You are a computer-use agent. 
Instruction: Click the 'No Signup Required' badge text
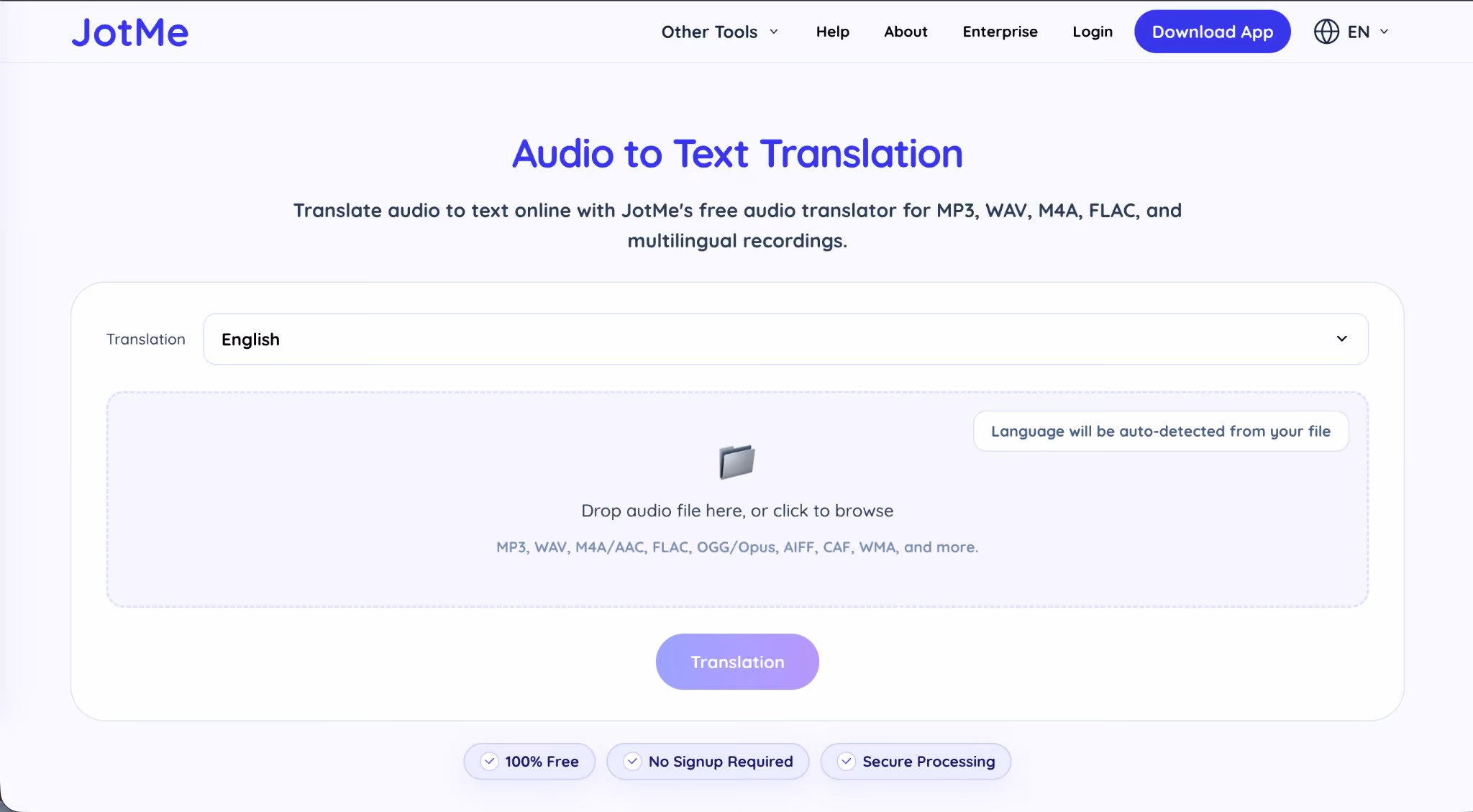click(721, 762)
